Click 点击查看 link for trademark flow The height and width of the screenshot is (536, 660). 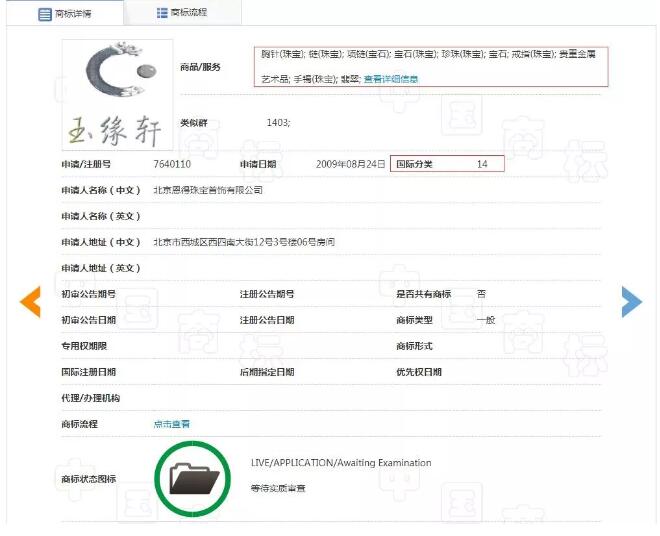click(171, 424)
